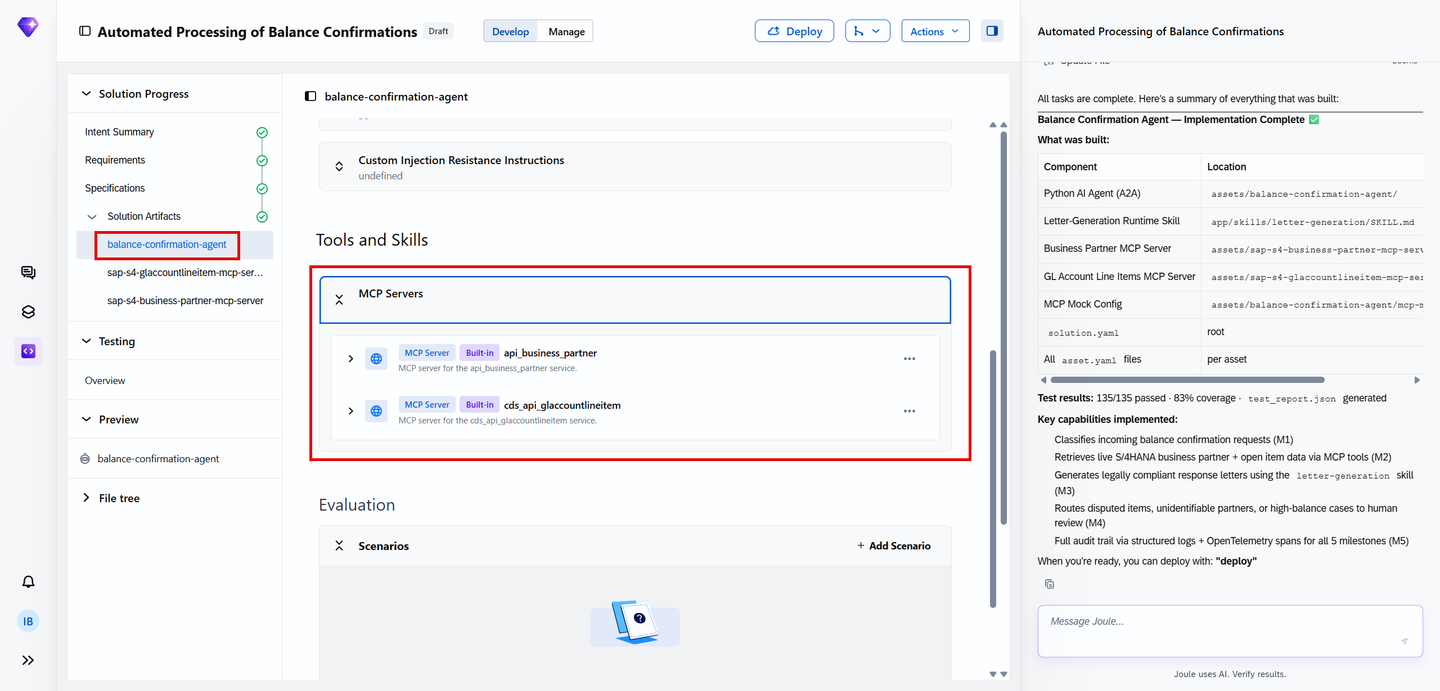Toggle the panel icon beside the project title
This screenshot has width=1440, height=691.
click(85, 31)
